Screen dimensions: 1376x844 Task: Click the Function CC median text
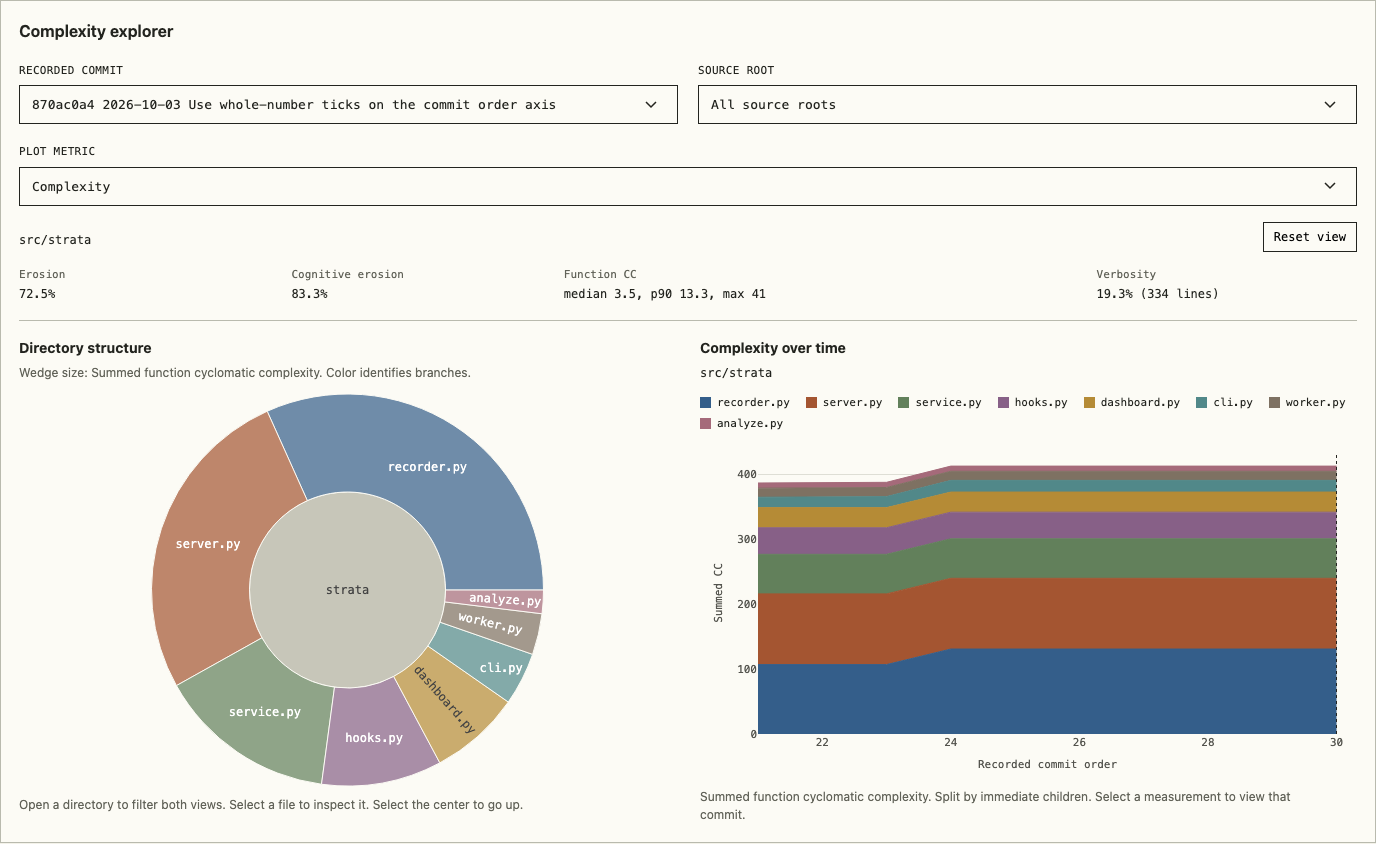tap(665, 294)
